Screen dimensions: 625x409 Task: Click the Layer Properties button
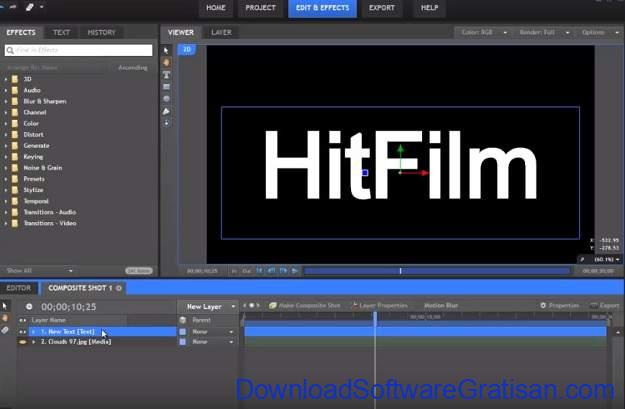[380, 305]
